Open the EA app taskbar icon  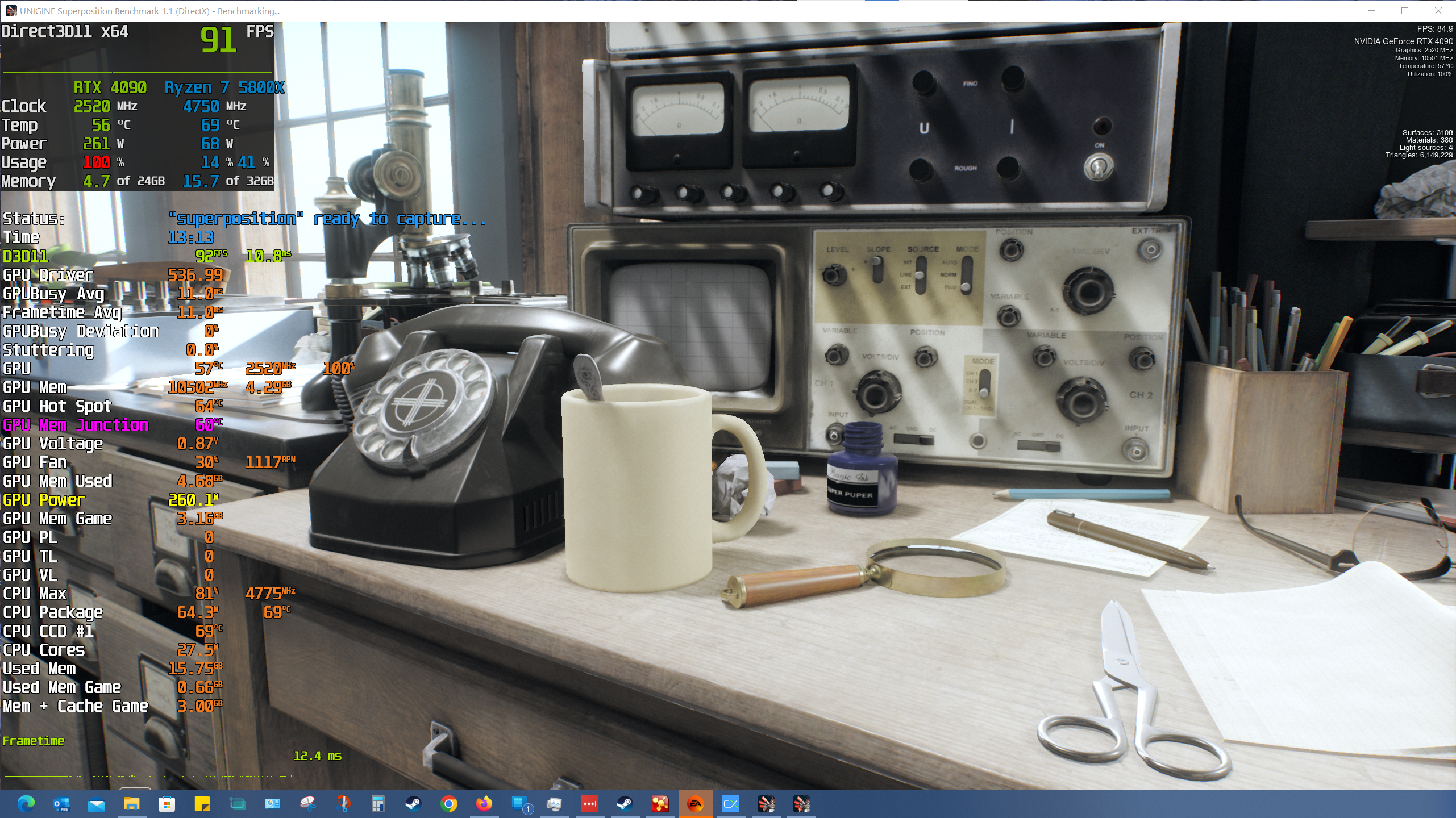pos(695,804)
